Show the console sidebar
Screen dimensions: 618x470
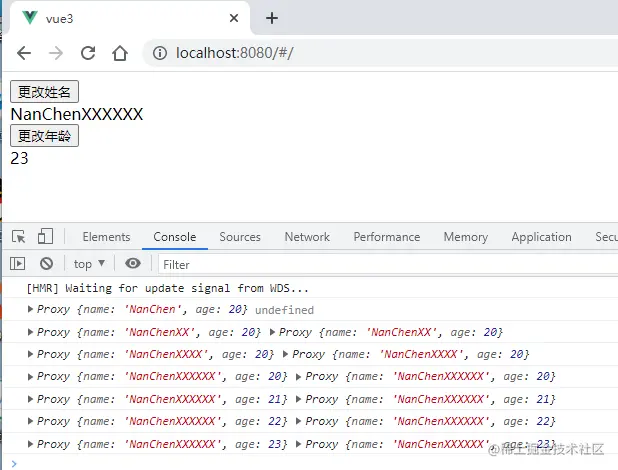[x=17, y=263]
